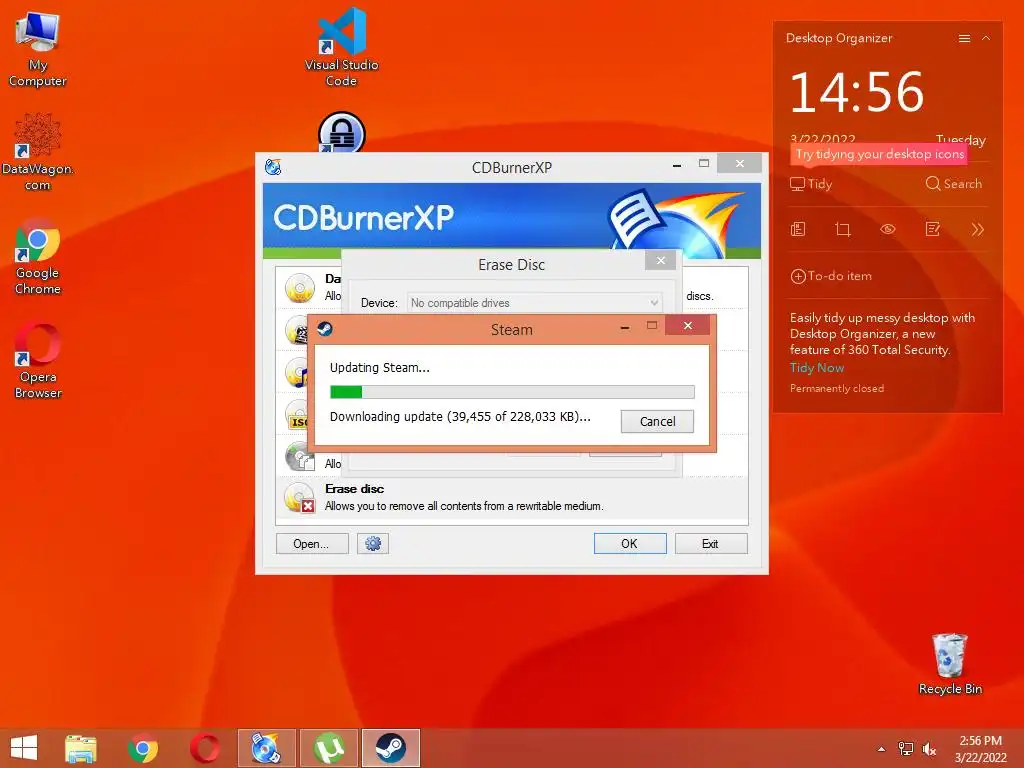Click the 14:56 clock in Desktop Organizer
The height and width of the screenshot is (768, 1024).
pyautogui.click(x=857, y=92)
